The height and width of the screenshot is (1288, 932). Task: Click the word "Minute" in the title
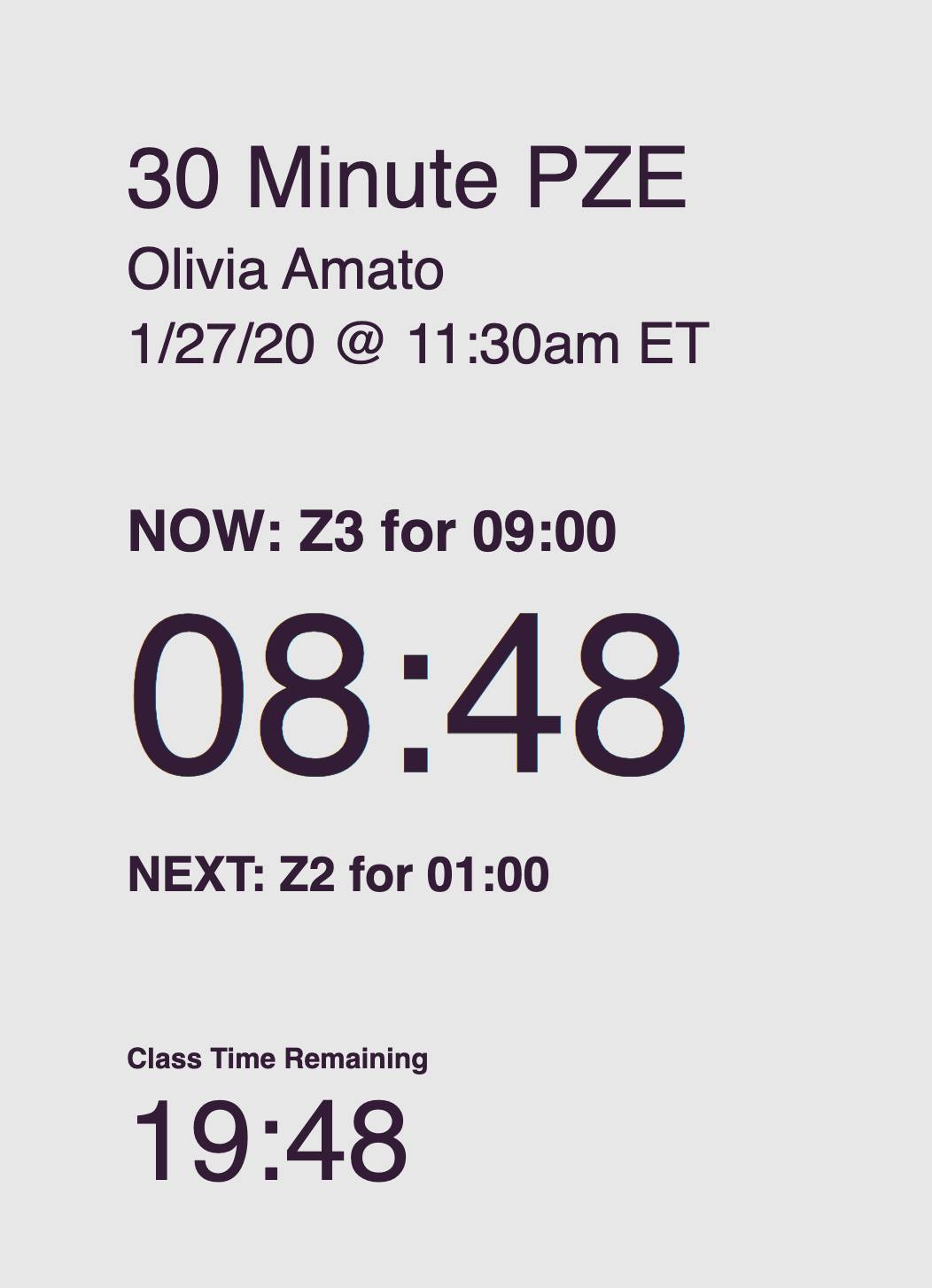click(372, 178)
